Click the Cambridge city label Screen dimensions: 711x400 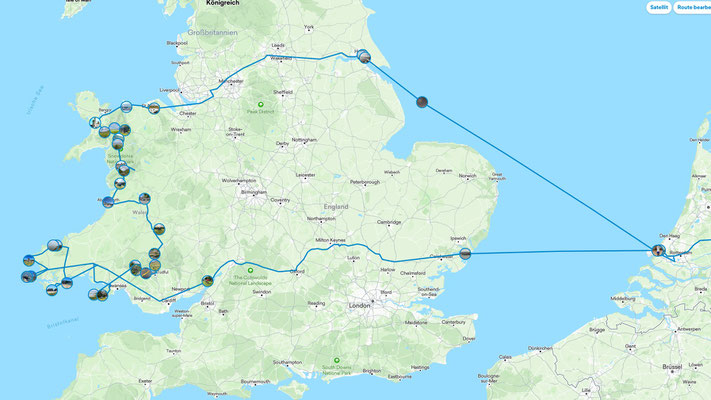[389, 222]
